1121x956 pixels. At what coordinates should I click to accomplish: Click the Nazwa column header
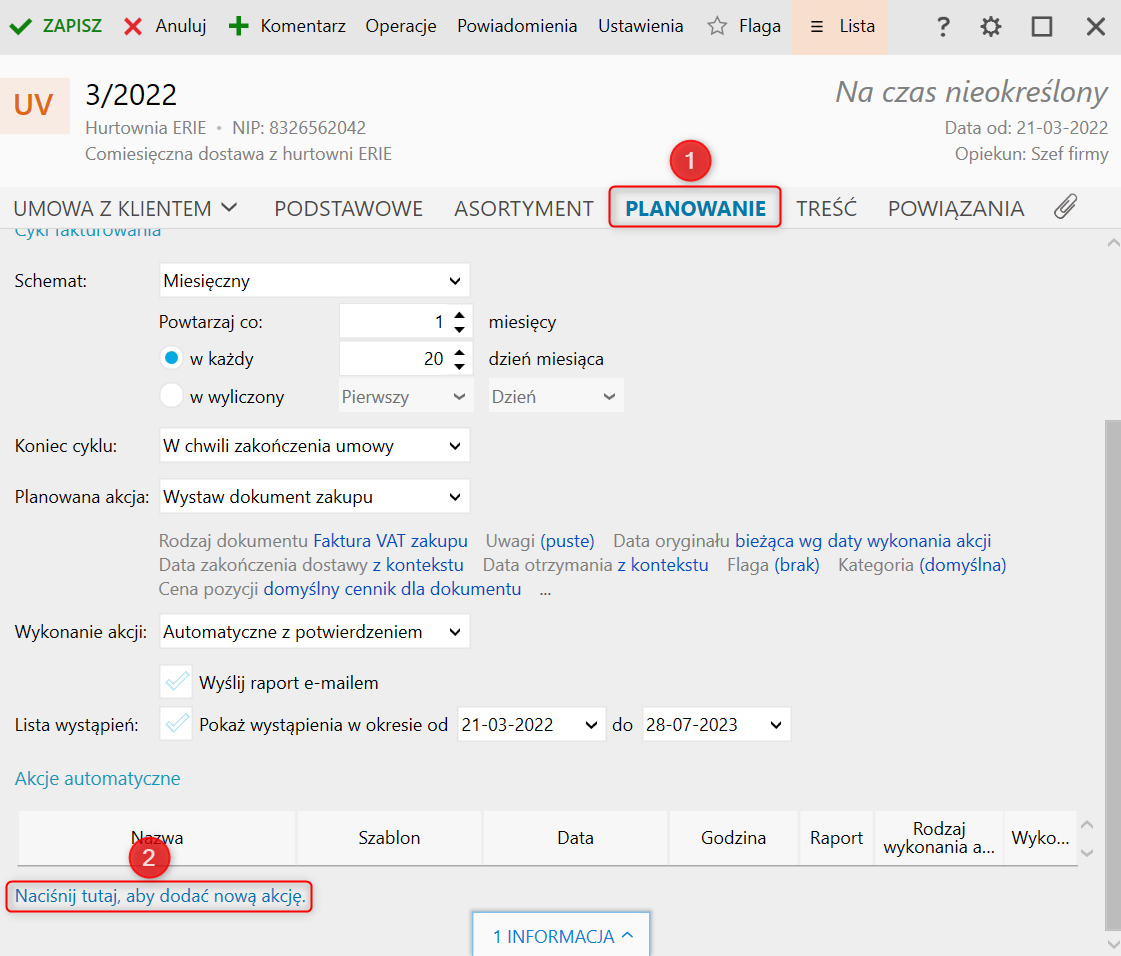tap(157, 838)
